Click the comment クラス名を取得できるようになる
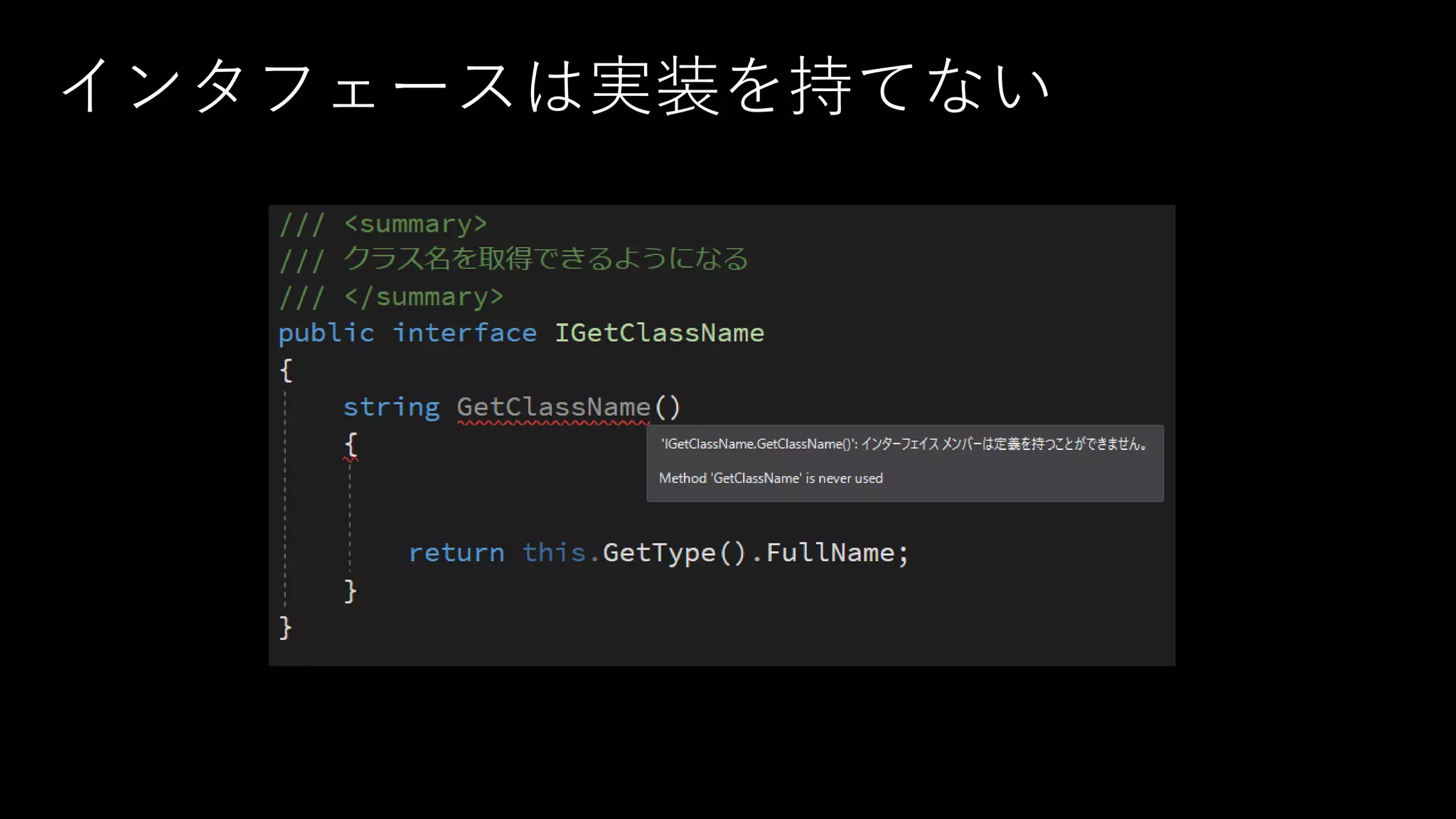 pyautogui.click(x=546, y=258)
